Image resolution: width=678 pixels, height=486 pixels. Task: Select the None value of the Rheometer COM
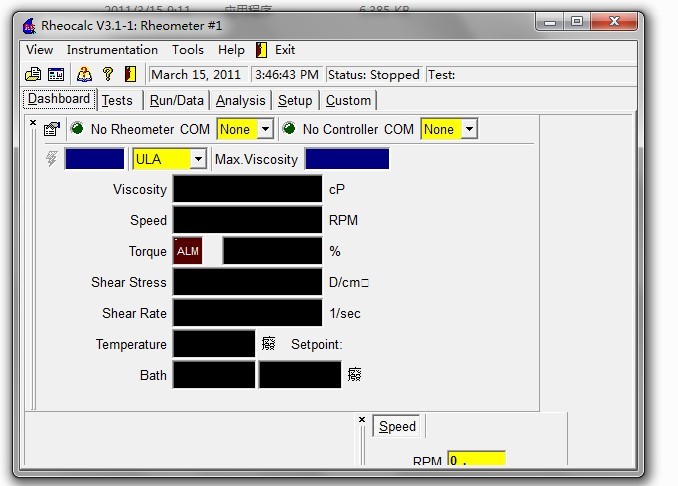[237, 129]
